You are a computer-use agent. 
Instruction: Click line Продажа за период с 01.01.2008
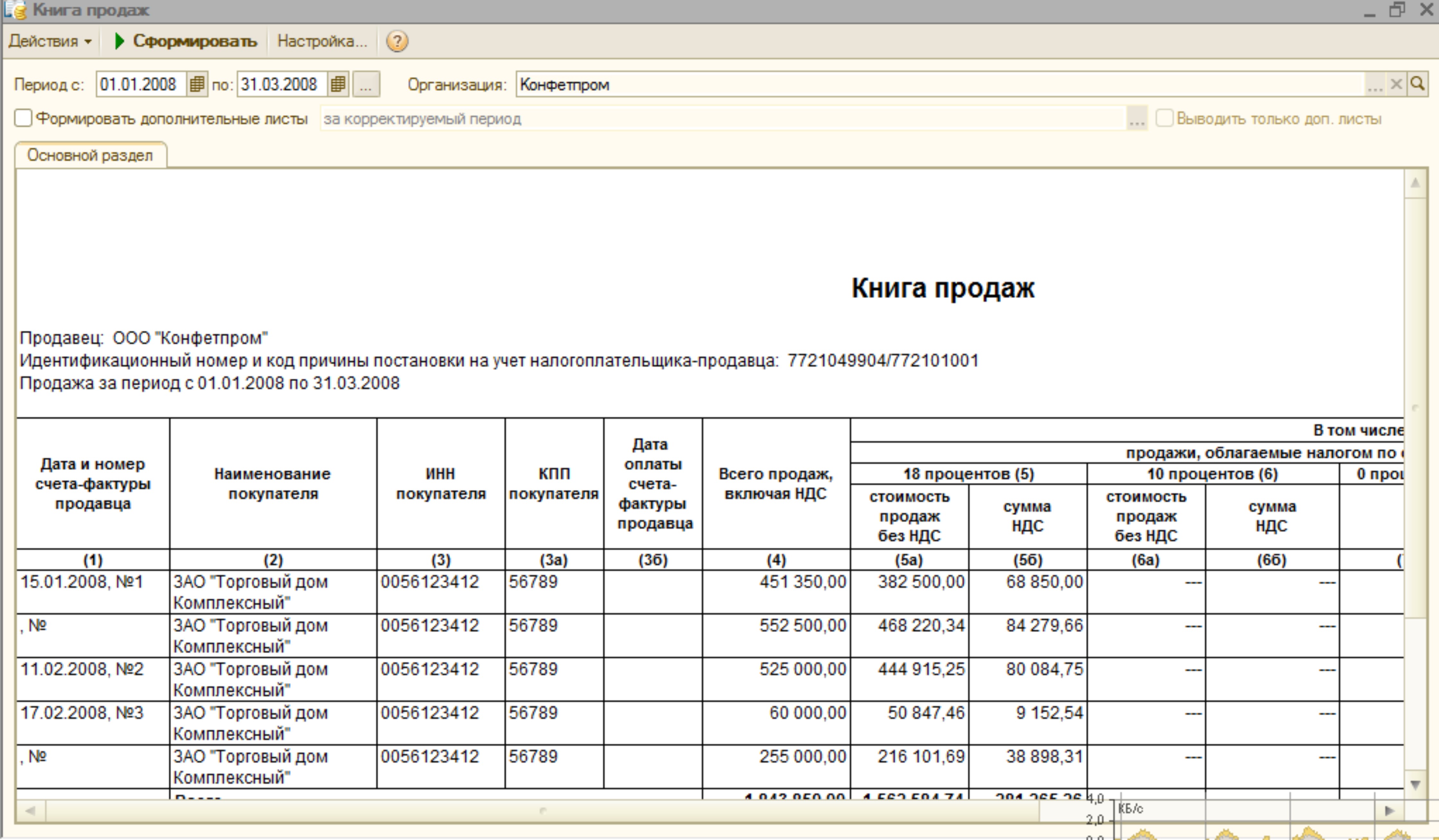point(209,383)
